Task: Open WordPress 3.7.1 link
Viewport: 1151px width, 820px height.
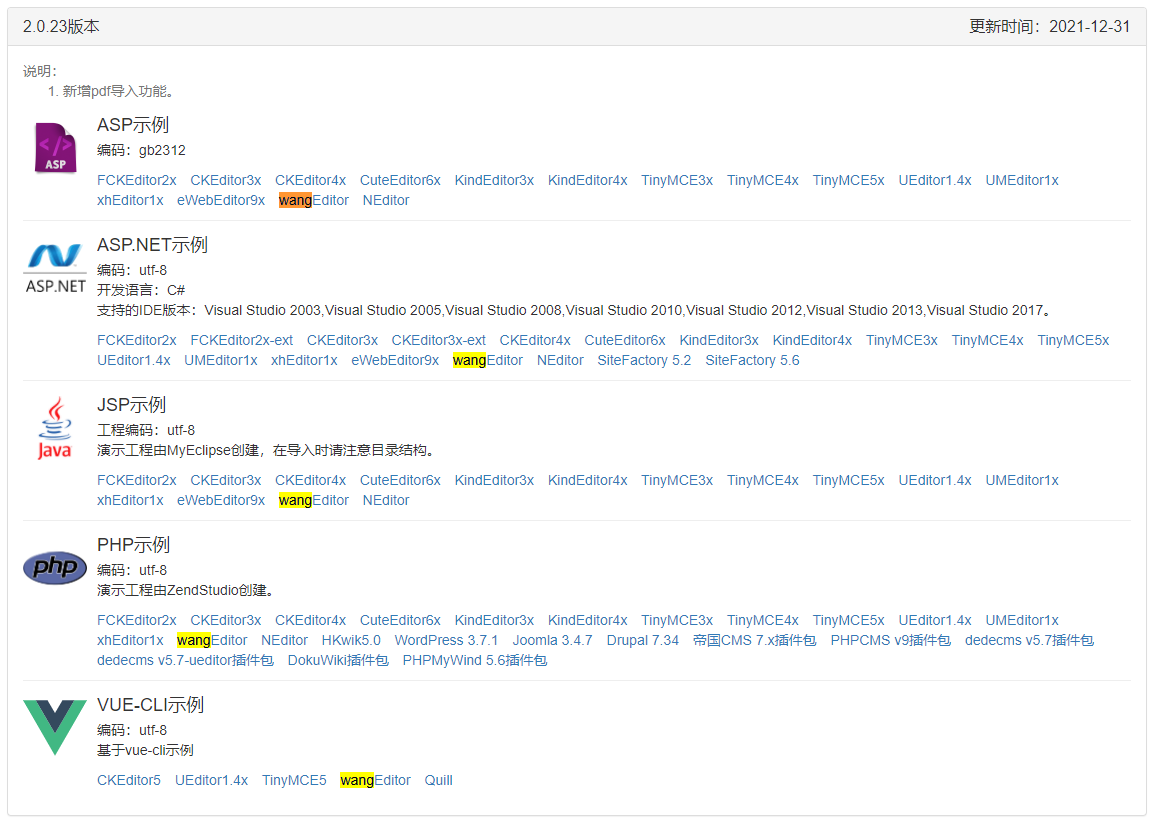Action: pyautogui.click(x=446, y=641)
